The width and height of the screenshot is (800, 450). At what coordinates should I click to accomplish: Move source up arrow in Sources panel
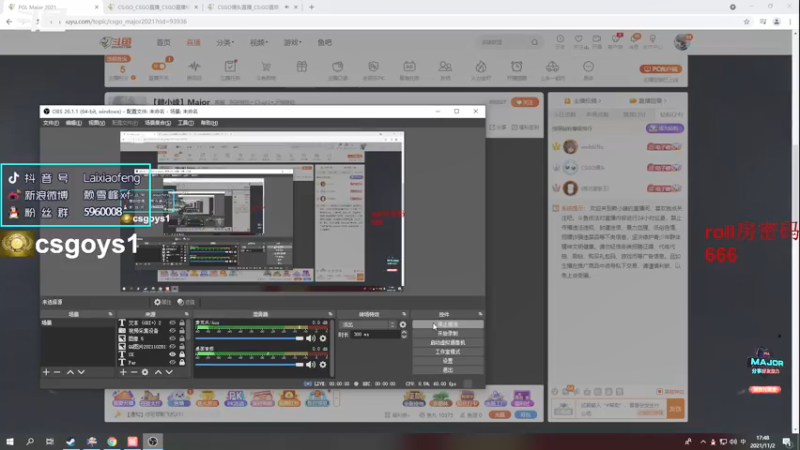(x=158, y=372)
